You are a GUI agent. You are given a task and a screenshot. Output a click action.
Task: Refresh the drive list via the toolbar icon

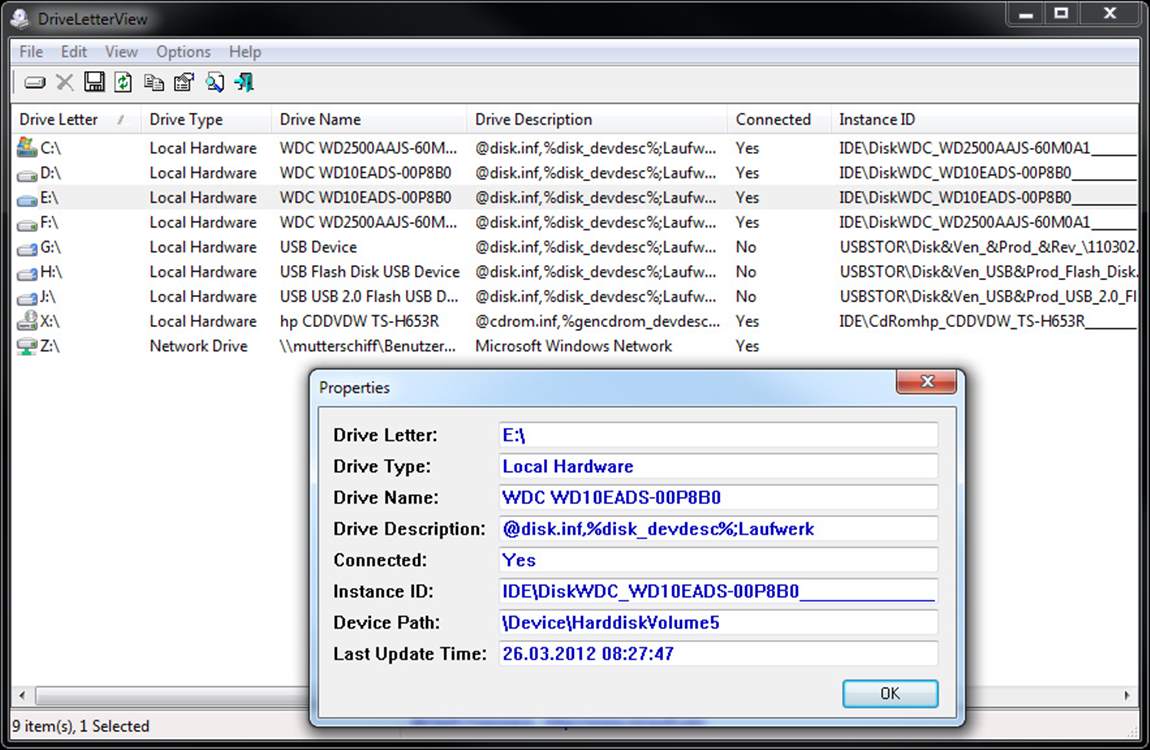coord(123,82)
